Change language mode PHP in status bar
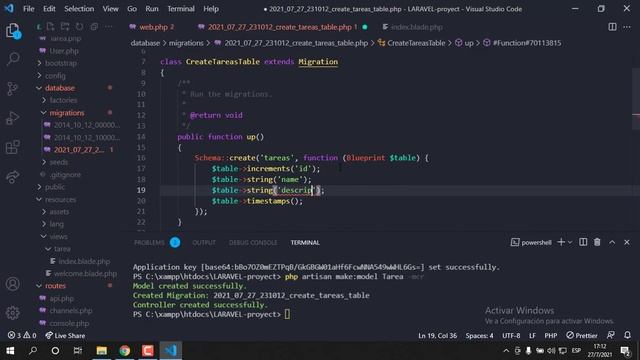 coord(551,336)
